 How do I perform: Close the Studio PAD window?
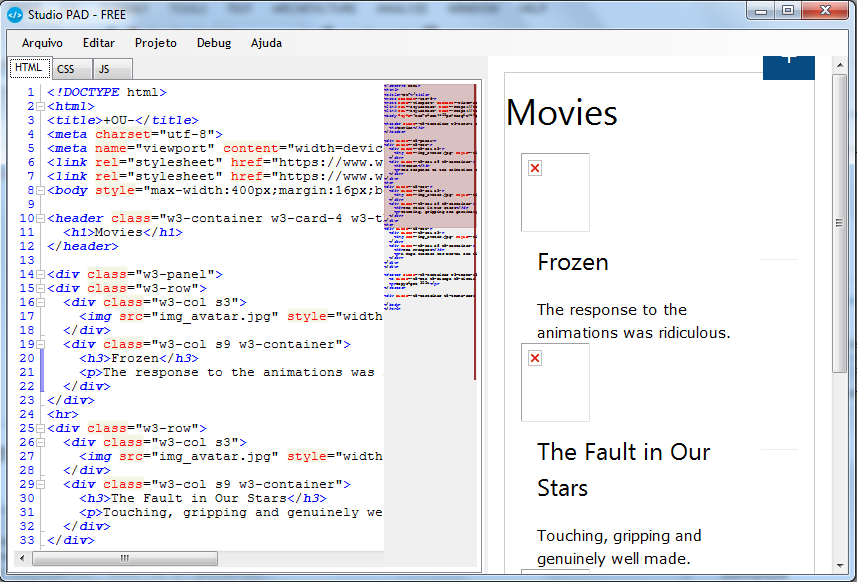(825, 11)
